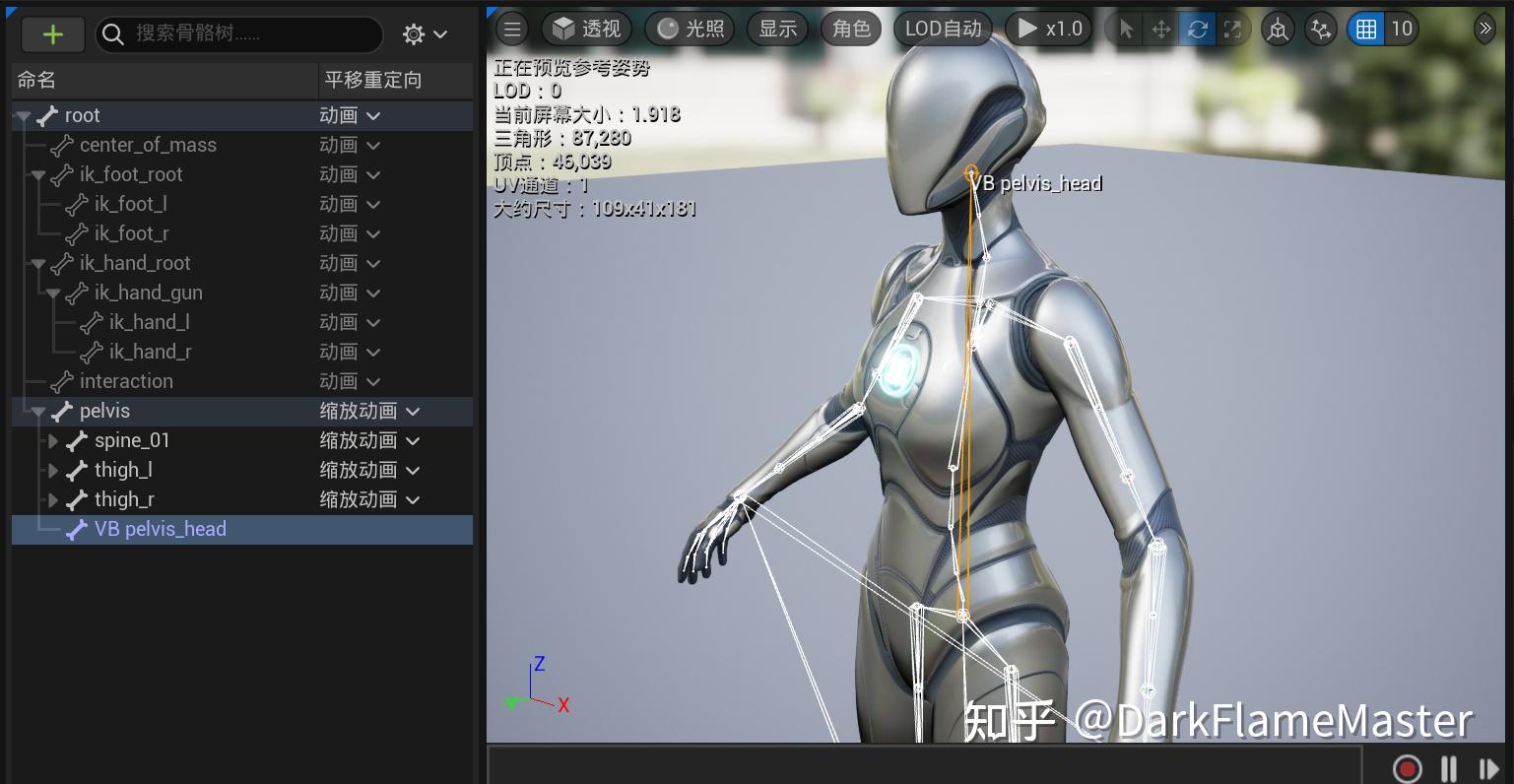Open the viewport hamburger menu icon

tap(511, 29)
